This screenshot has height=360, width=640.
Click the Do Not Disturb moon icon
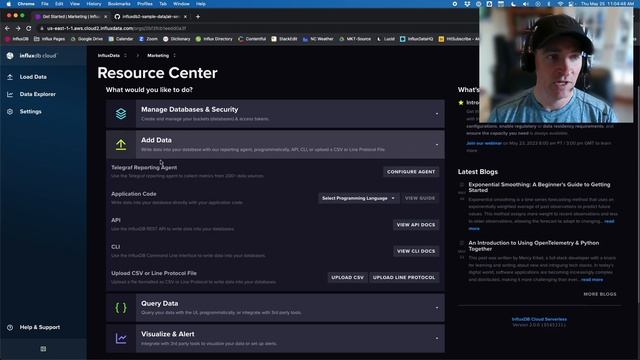(x=513, y=4)
